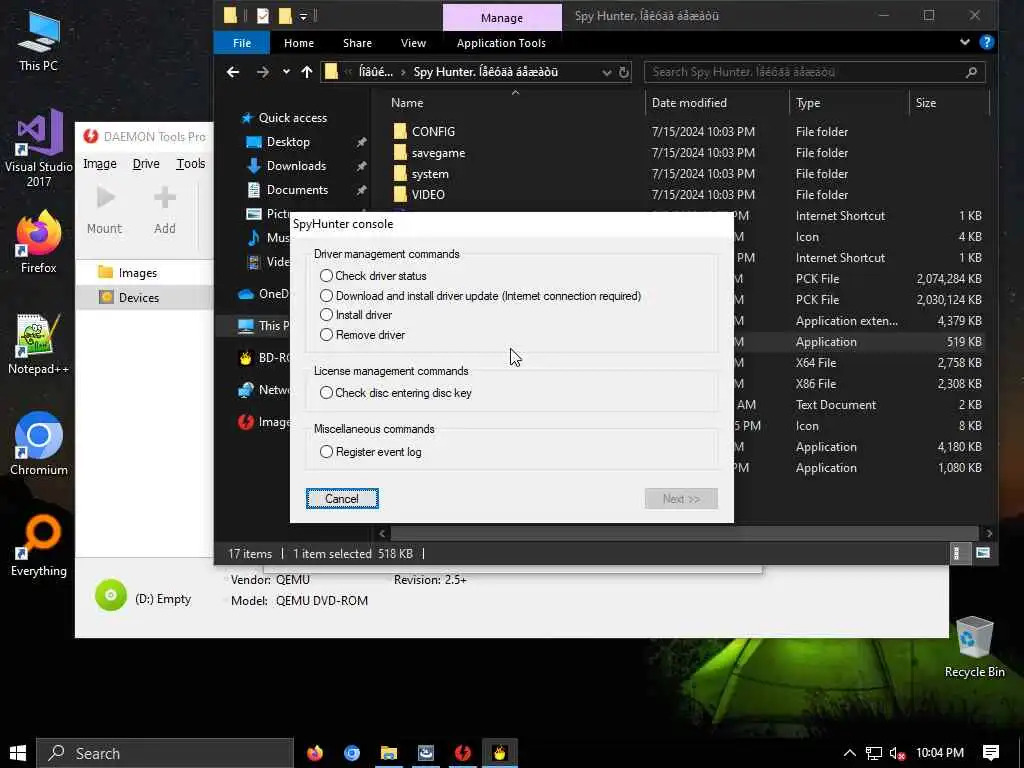Open the Recycle Bin

[974, 647]
